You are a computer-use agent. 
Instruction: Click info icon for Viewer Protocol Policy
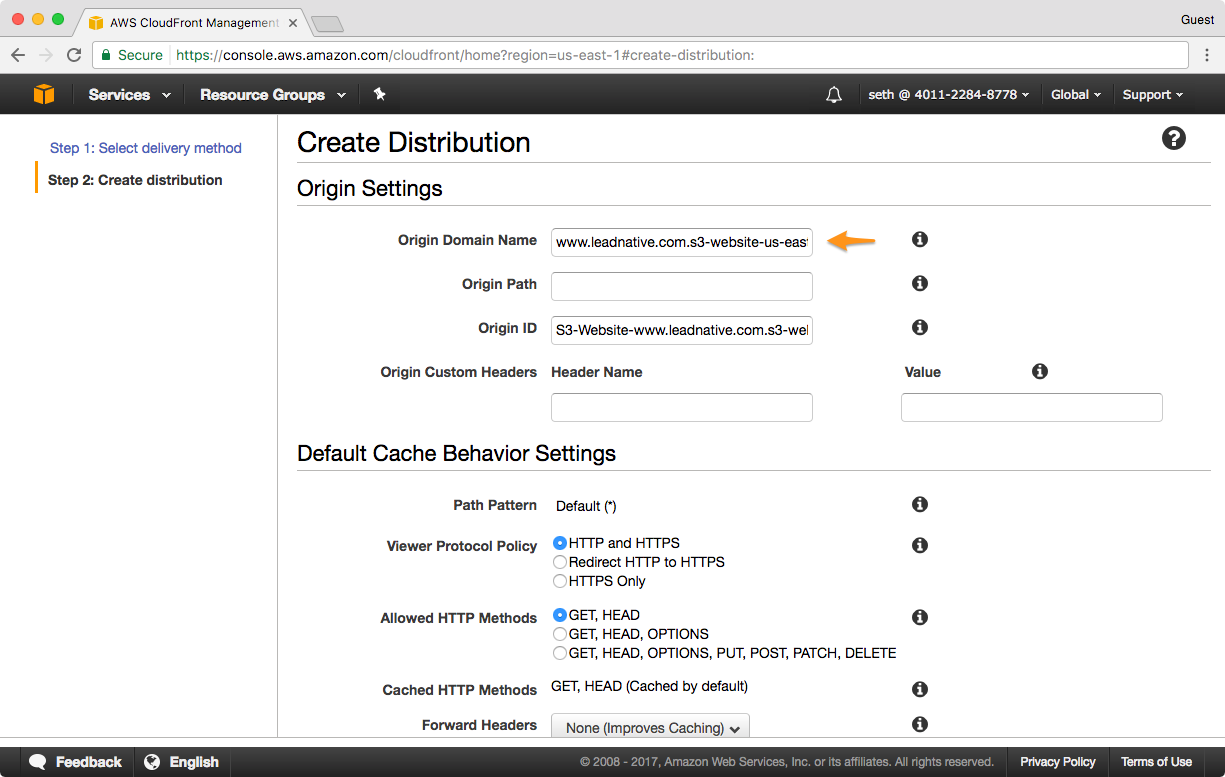click(x=920, y=546)
